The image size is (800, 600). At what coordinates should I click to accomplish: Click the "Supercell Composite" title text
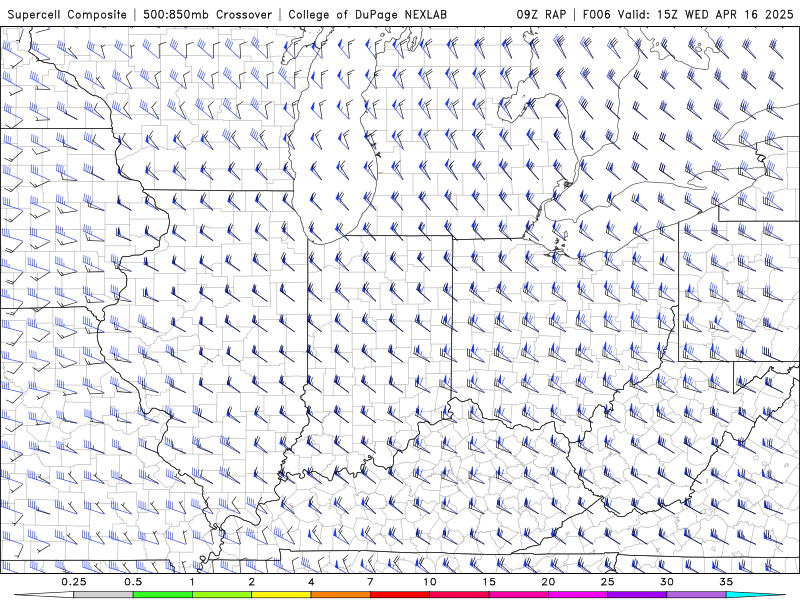[x=67, y=14]
